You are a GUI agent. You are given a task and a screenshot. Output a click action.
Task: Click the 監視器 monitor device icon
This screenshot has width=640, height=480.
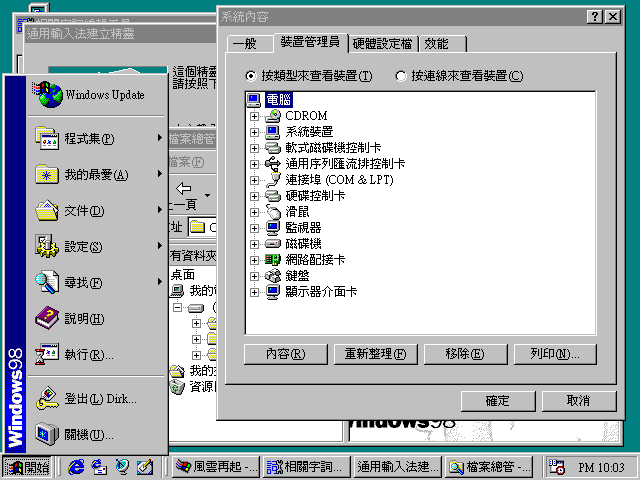[x=273, y=228]
